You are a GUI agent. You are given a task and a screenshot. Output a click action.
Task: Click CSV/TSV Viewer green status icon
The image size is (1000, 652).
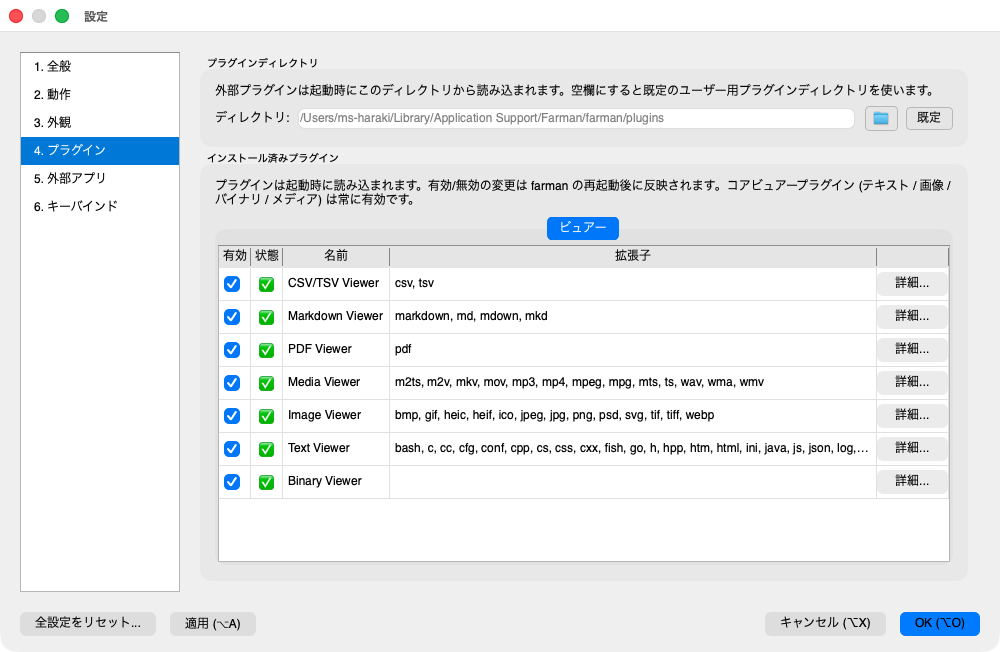267,284
